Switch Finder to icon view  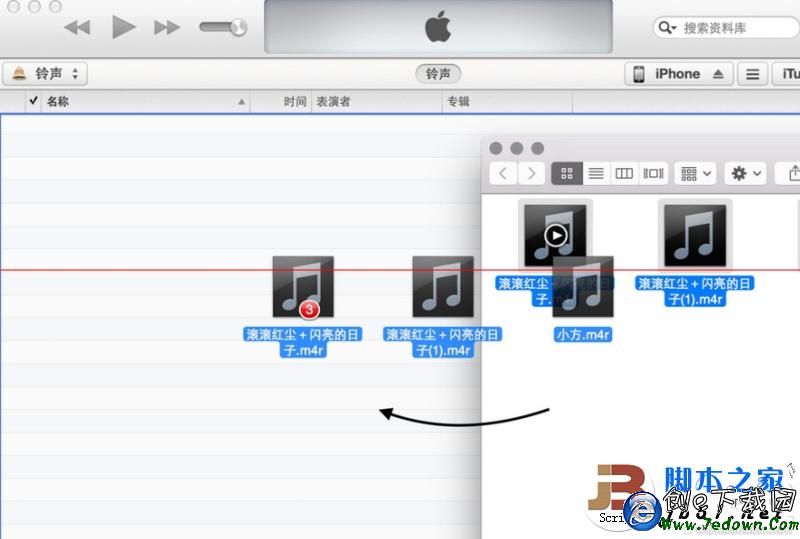pyautogui.click(x=567, y=174)
